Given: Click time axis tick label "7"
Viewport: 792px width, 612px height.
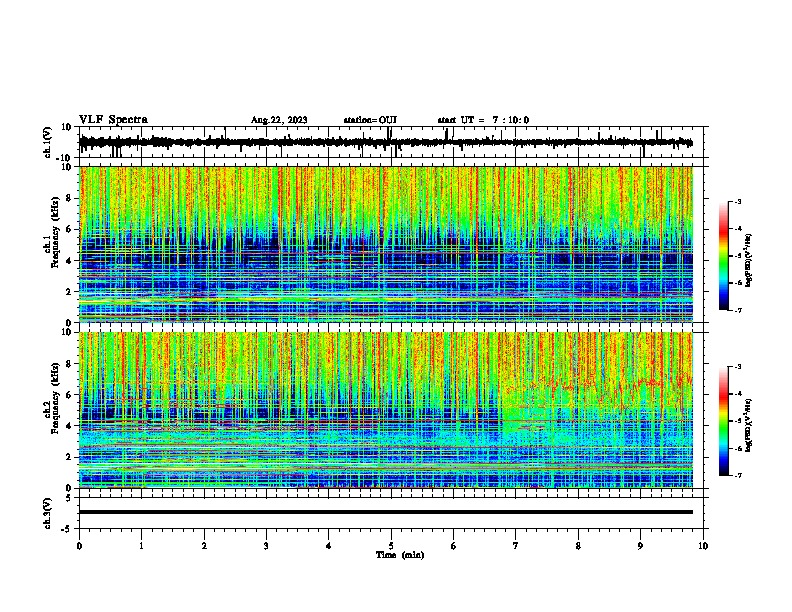Looking at the screenshot, I should click(516, 546).
